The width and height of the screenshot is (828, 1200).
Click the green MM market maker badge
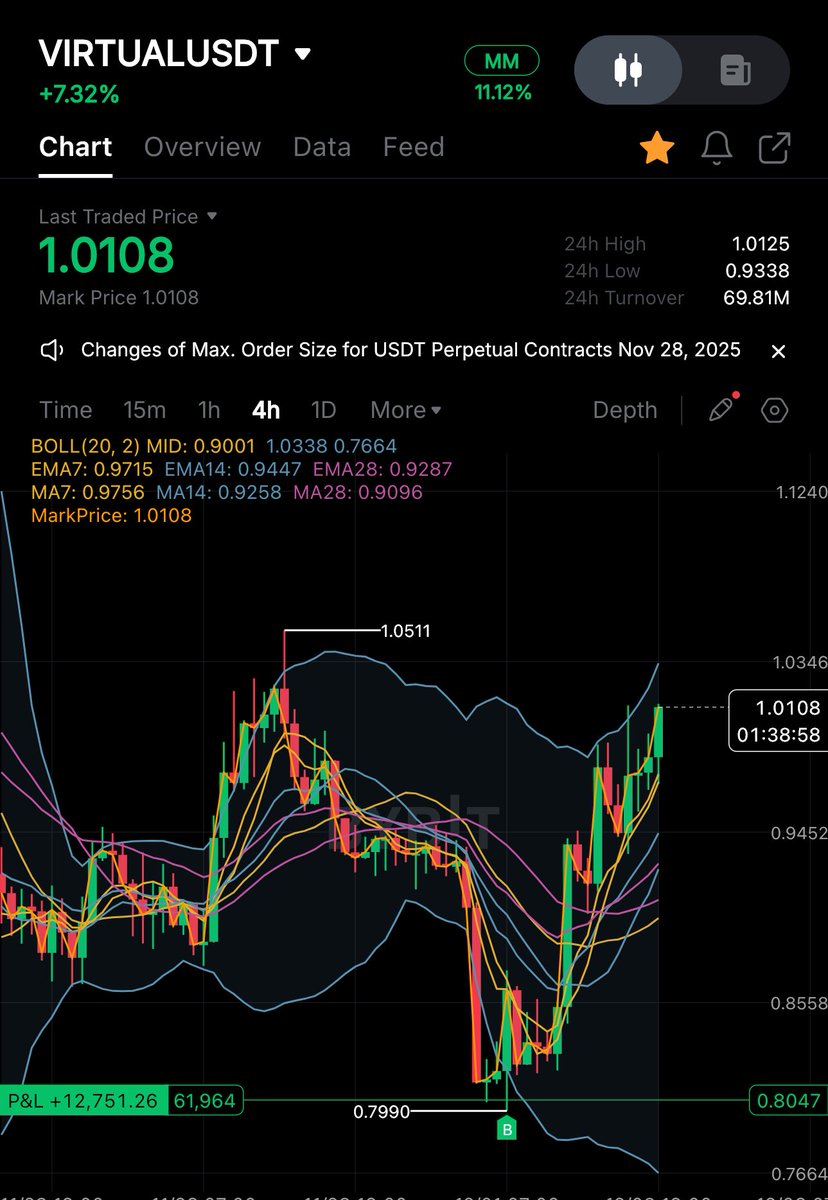point(501,60)
